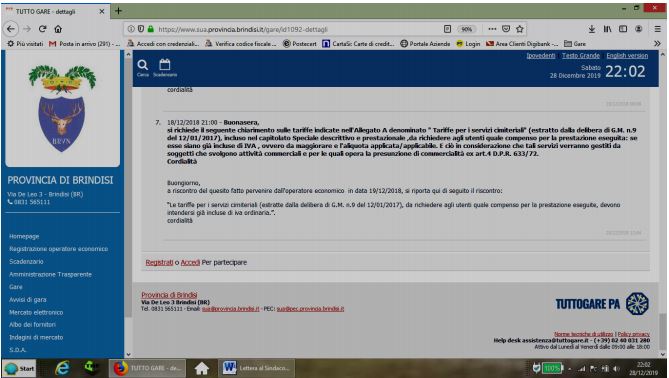This screenshot has height=378, width=669.
Task: Expand the bookmarks toolbar overflow chevron
Action: (x=657, y=44)
